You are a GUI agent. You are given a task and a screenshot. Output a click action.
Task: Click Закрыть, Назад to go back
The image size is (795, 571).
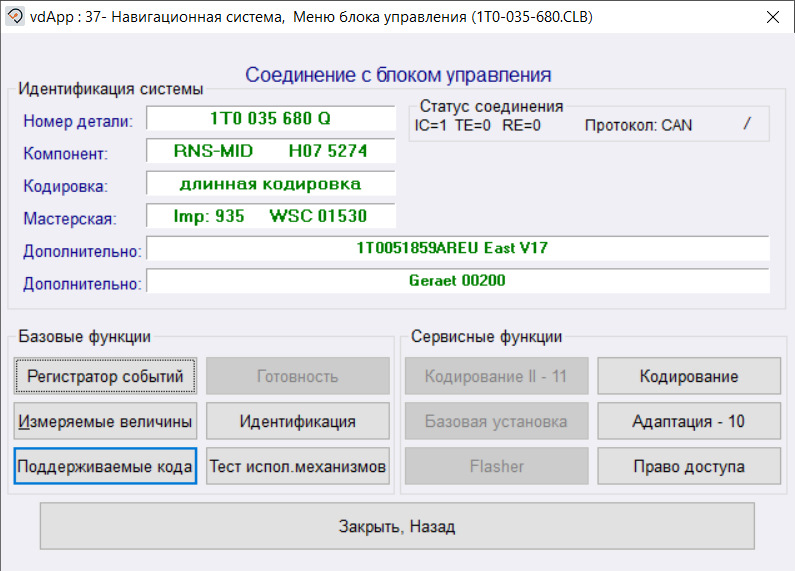click(x=397, y=526)
